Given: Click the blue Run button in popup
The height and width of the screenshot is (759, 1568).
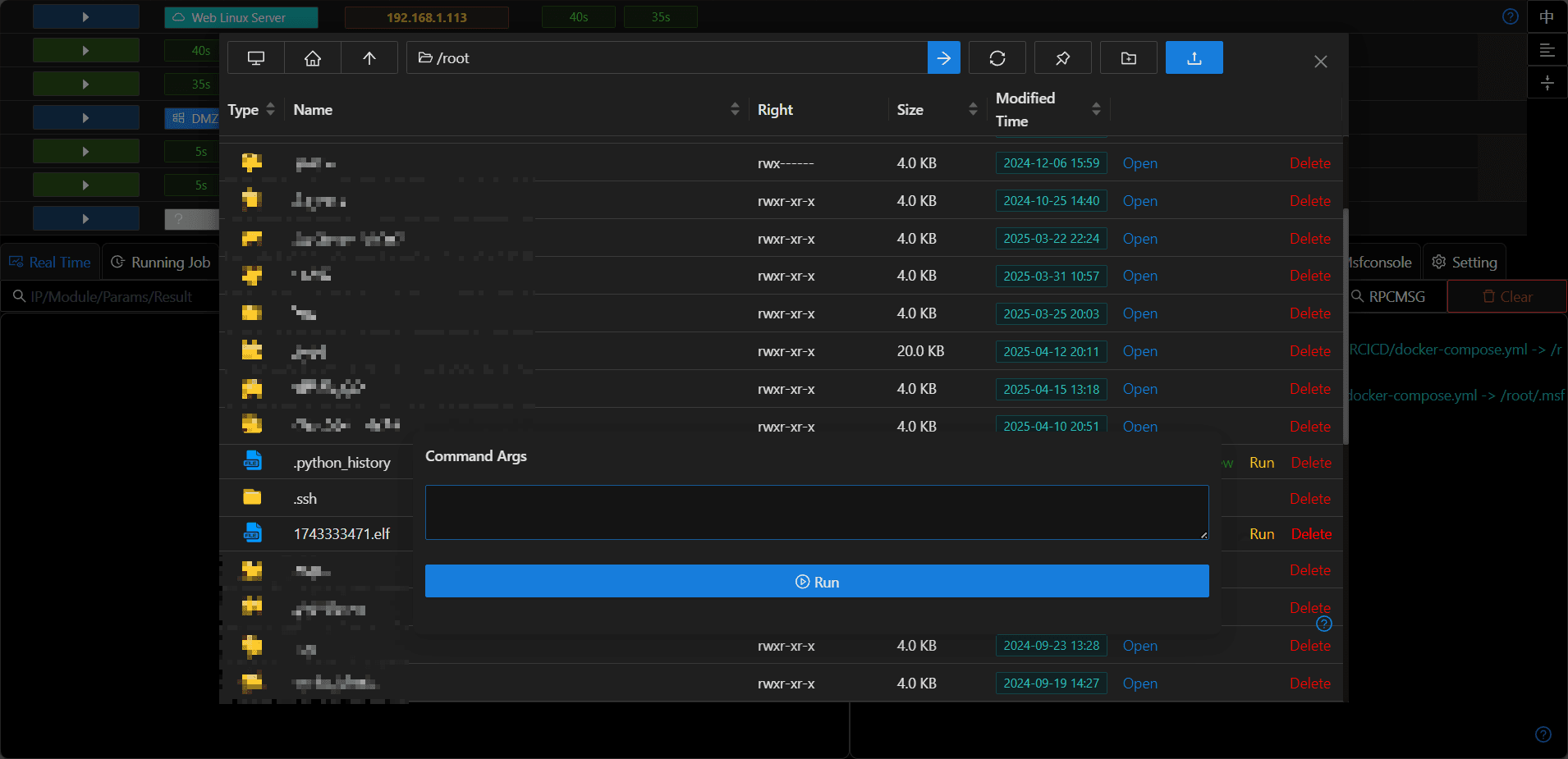Looking at the screenshot, I should pos(817,581).
